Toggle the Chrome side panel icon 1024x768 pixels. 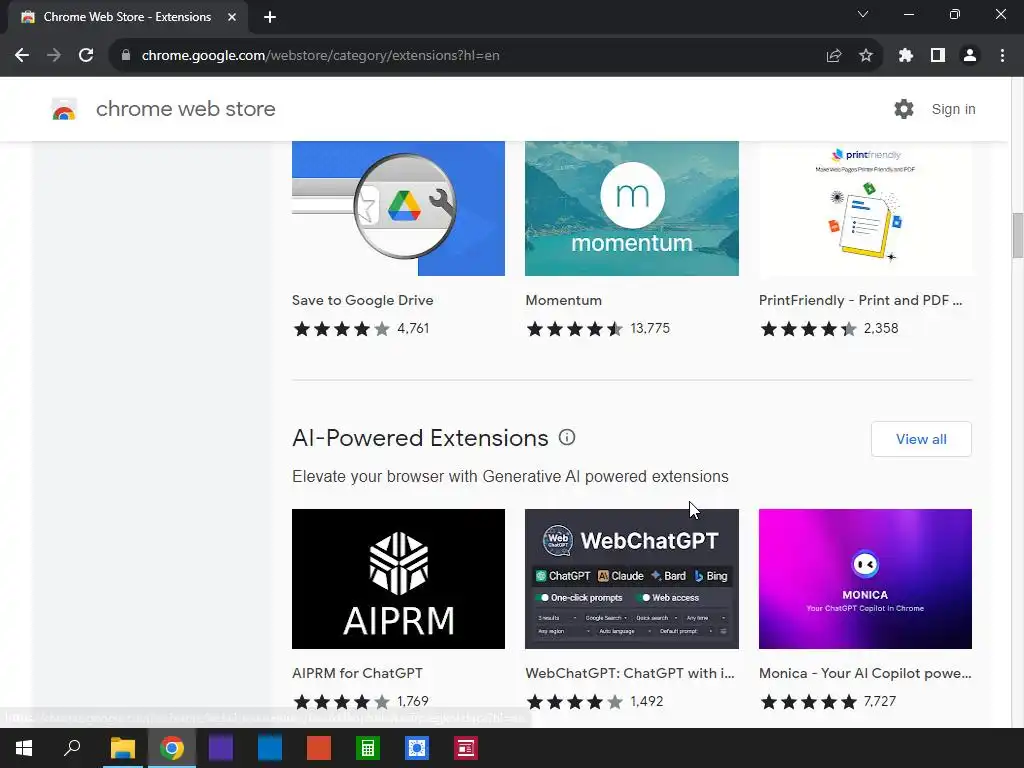(x=938, y=56)
